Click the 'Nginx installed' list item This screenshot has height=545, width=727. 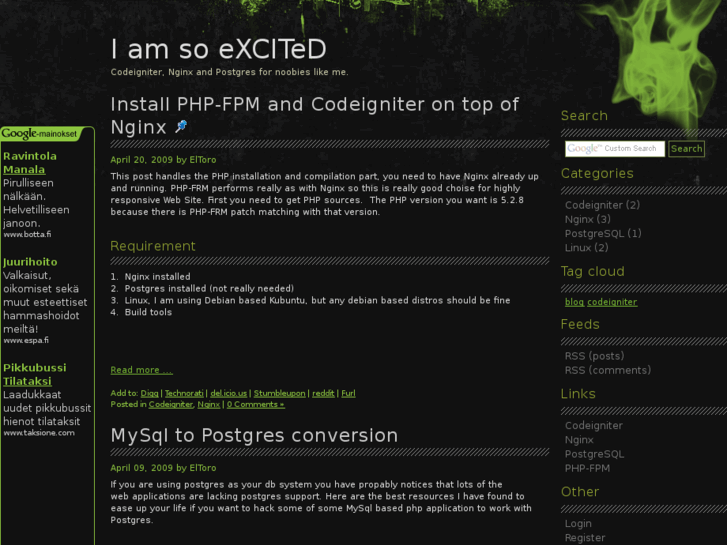pyautogui.click(x=157, y=276)
